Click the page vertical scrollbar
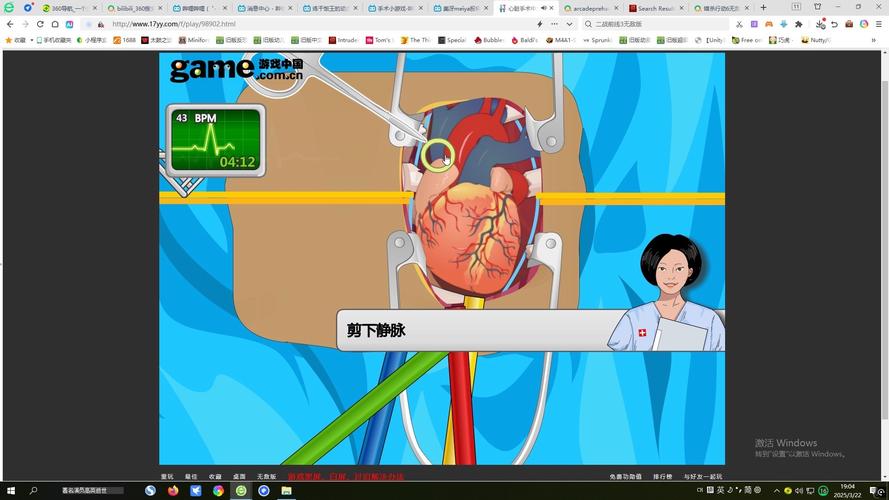Viewport: 889px width, 500px height. point(885,249)
